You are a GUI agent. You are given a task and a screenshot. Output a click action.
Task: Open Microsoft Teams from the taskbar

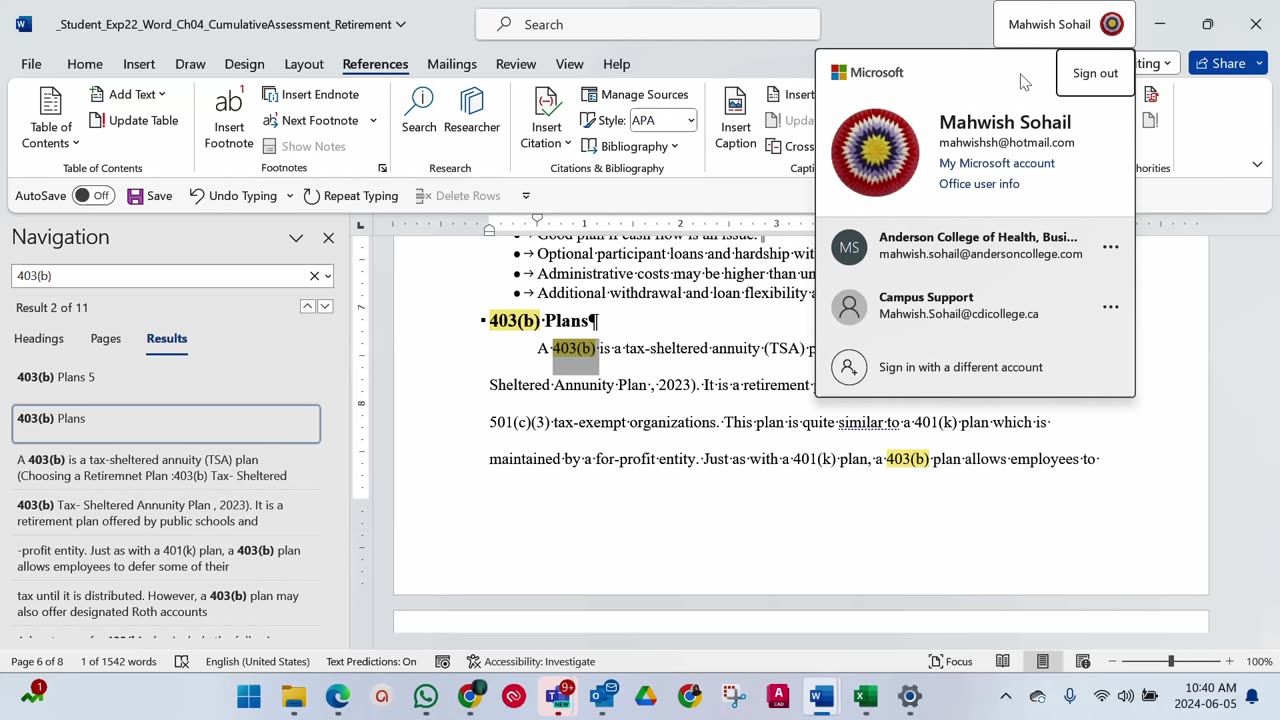click(558, 696)
